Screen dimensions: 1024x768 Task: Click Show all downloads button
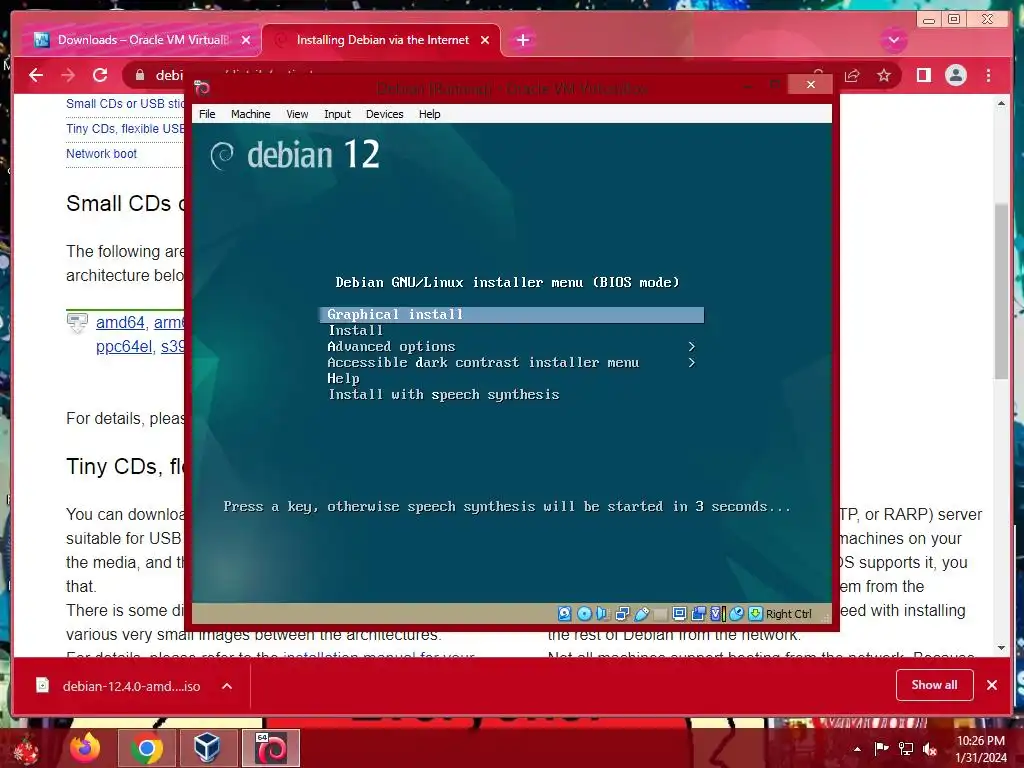pos(934,684)
